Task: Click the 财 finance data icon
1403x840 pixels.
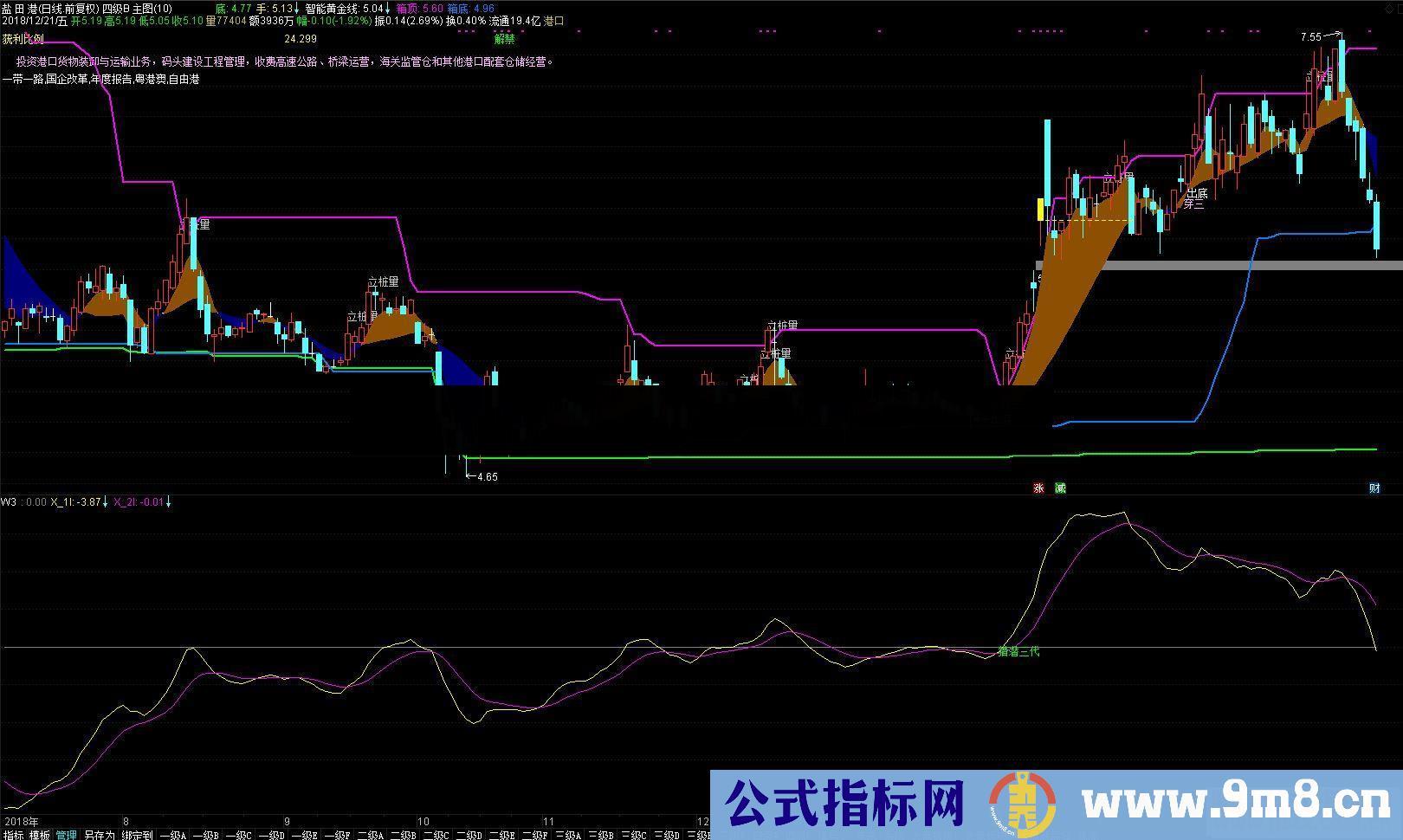Action: click(x=1374, y=488)
